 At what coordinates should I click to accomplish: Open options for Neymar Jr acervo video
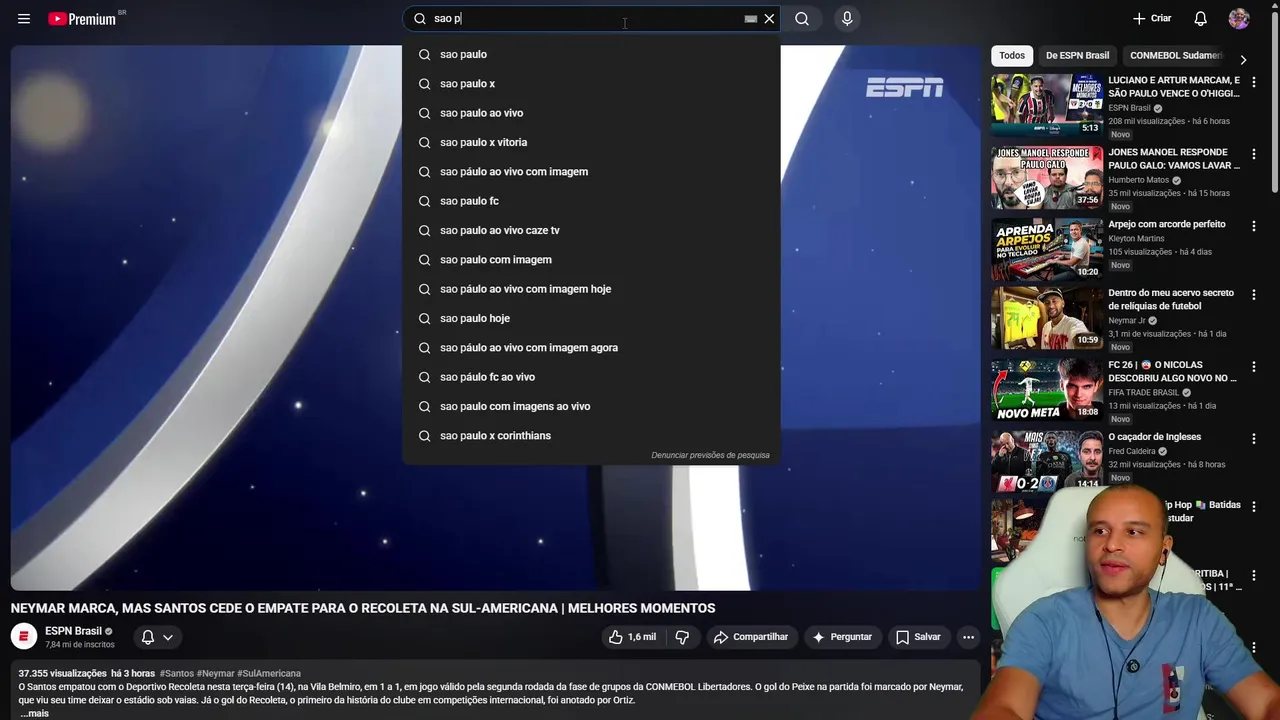coord(1254,295)
